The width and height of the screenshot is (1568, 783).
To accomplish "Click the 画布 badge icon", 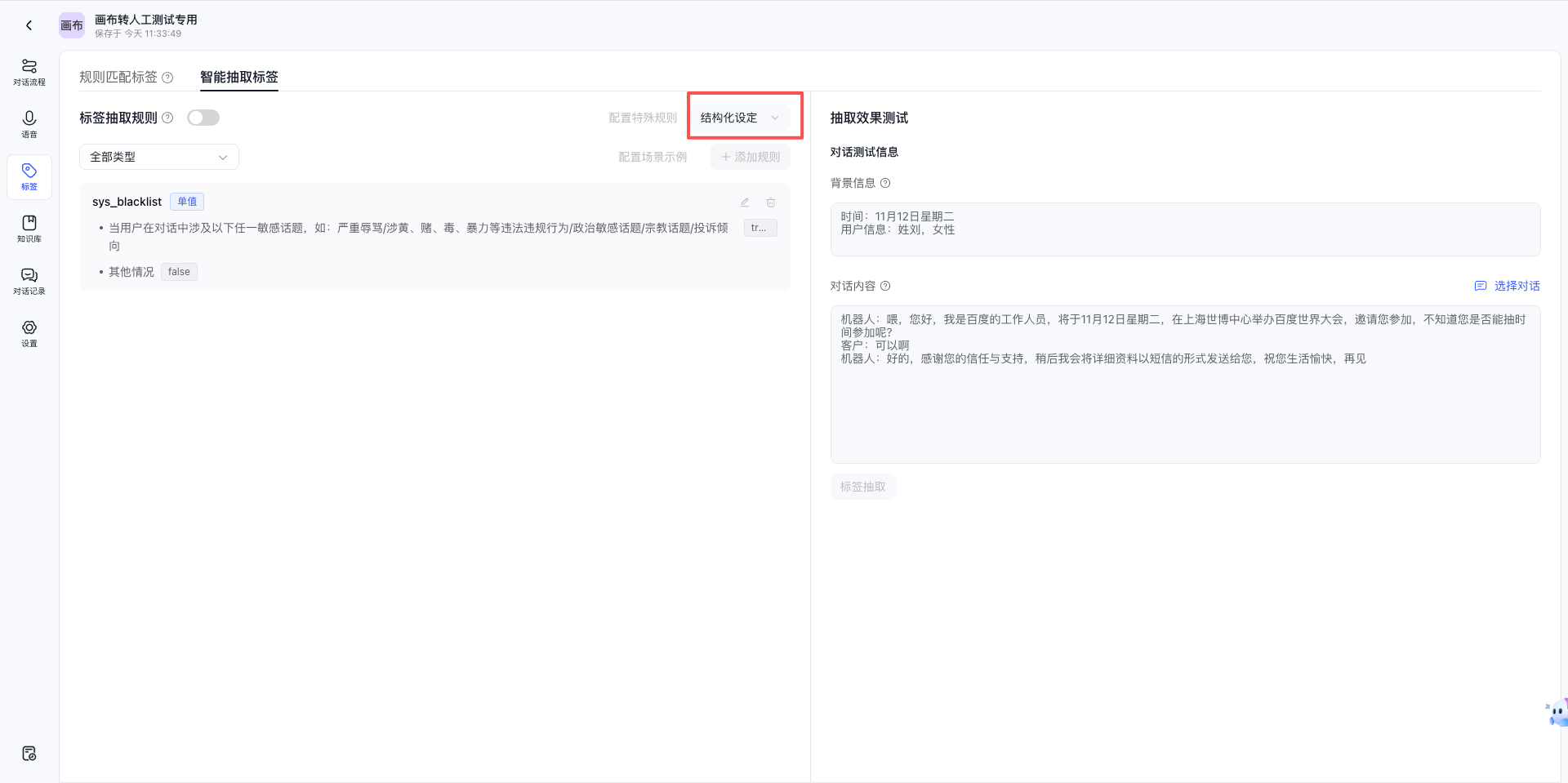I will click(x=72, y=25).
